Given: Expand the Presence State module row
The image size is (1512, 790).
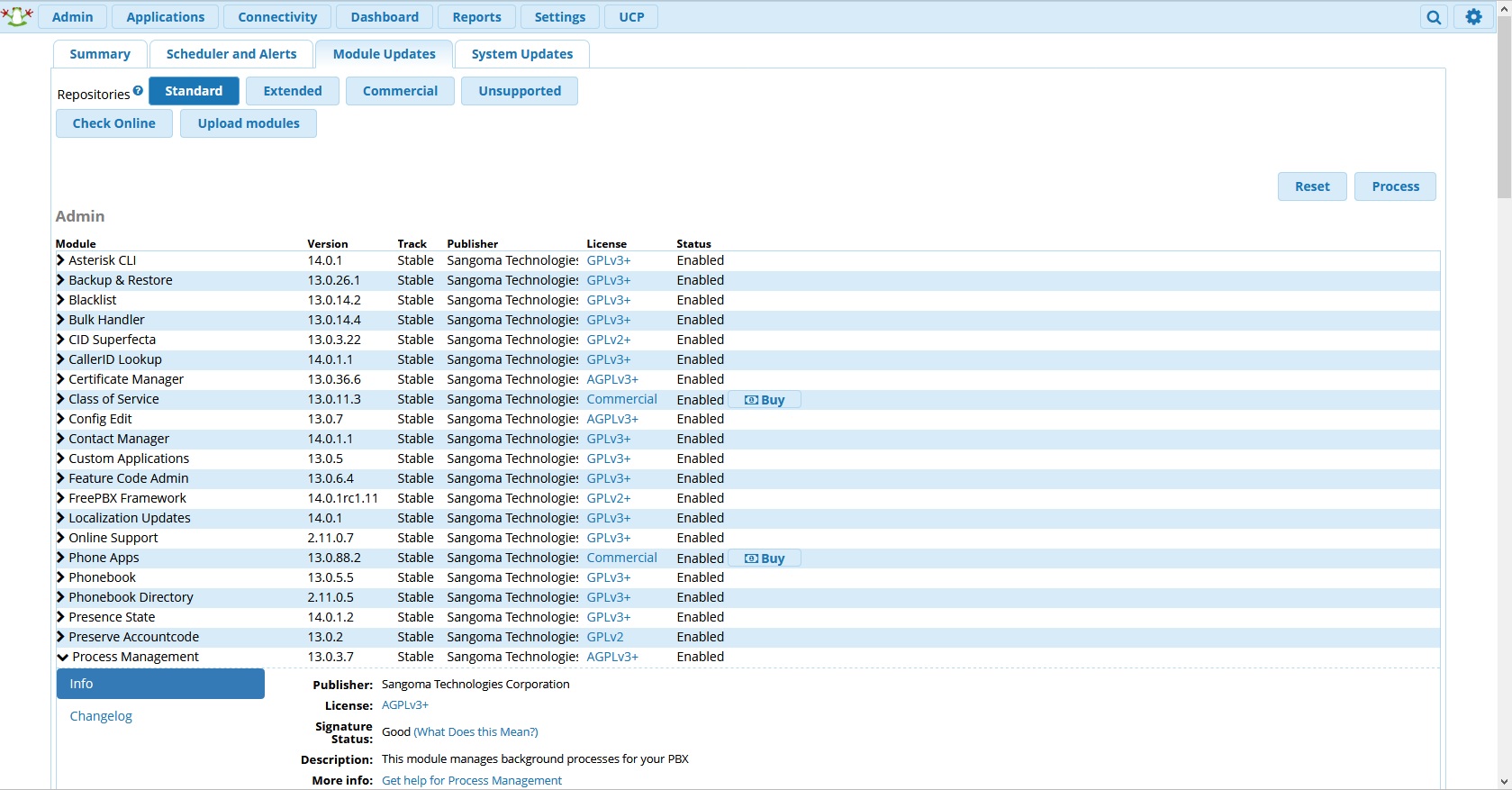Looking at the screenshot, I should 61,617.
